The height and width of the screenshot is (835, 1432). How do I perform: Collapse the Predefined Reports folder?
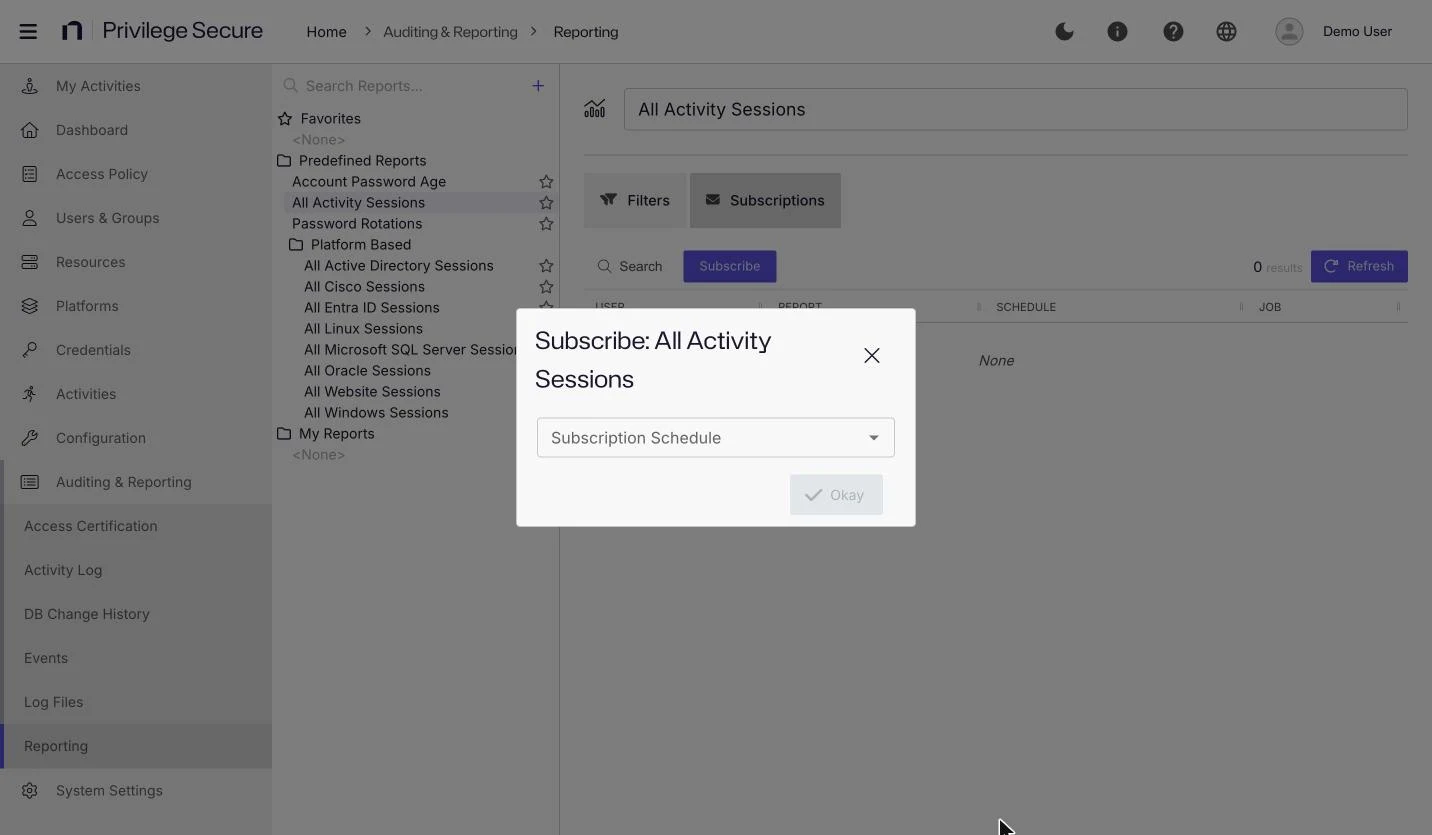tap(352, 161)
